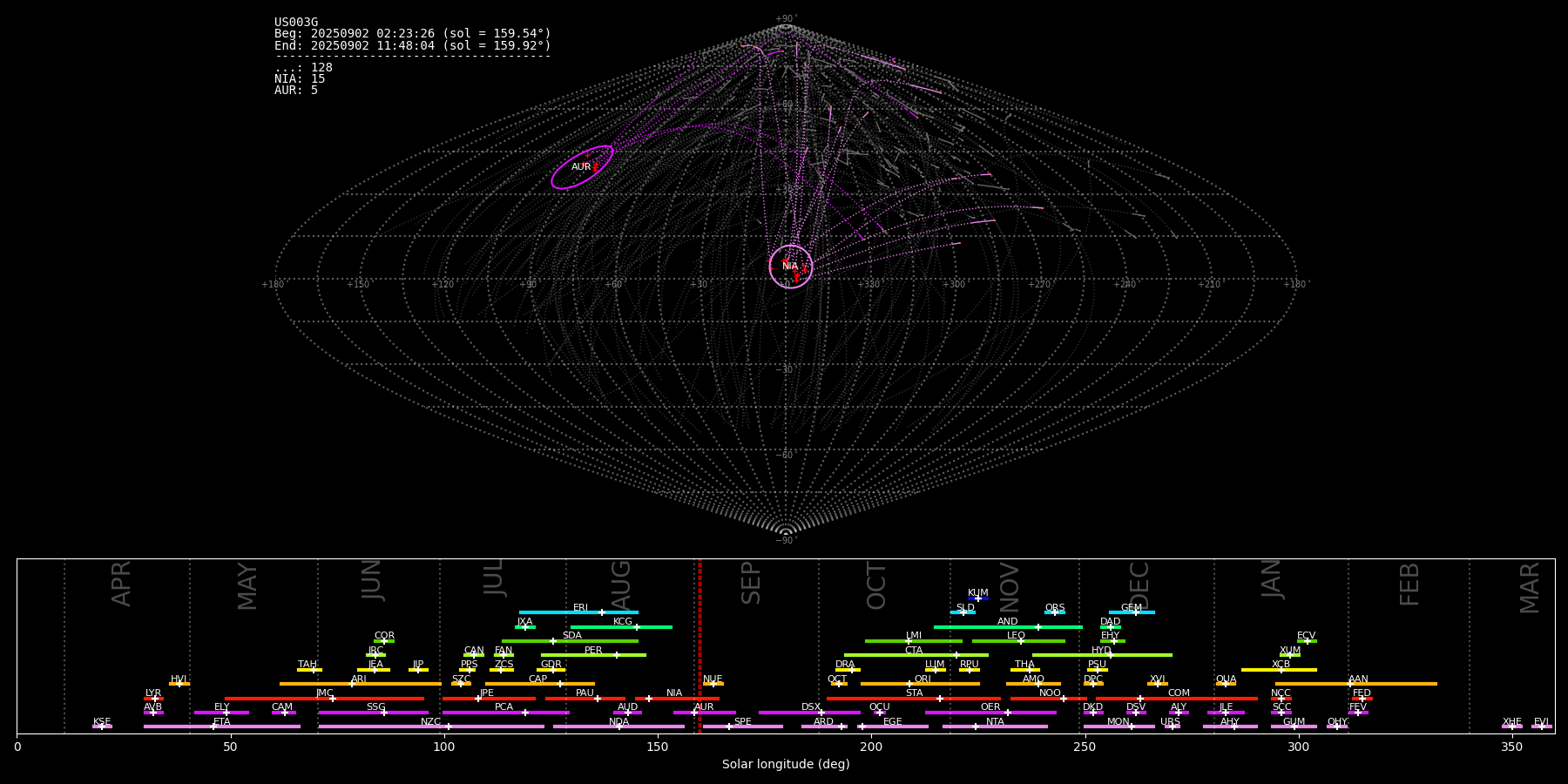Click the 'Solar longitude (deg)' axis label
1568x784 pixels.
(786, 764)
